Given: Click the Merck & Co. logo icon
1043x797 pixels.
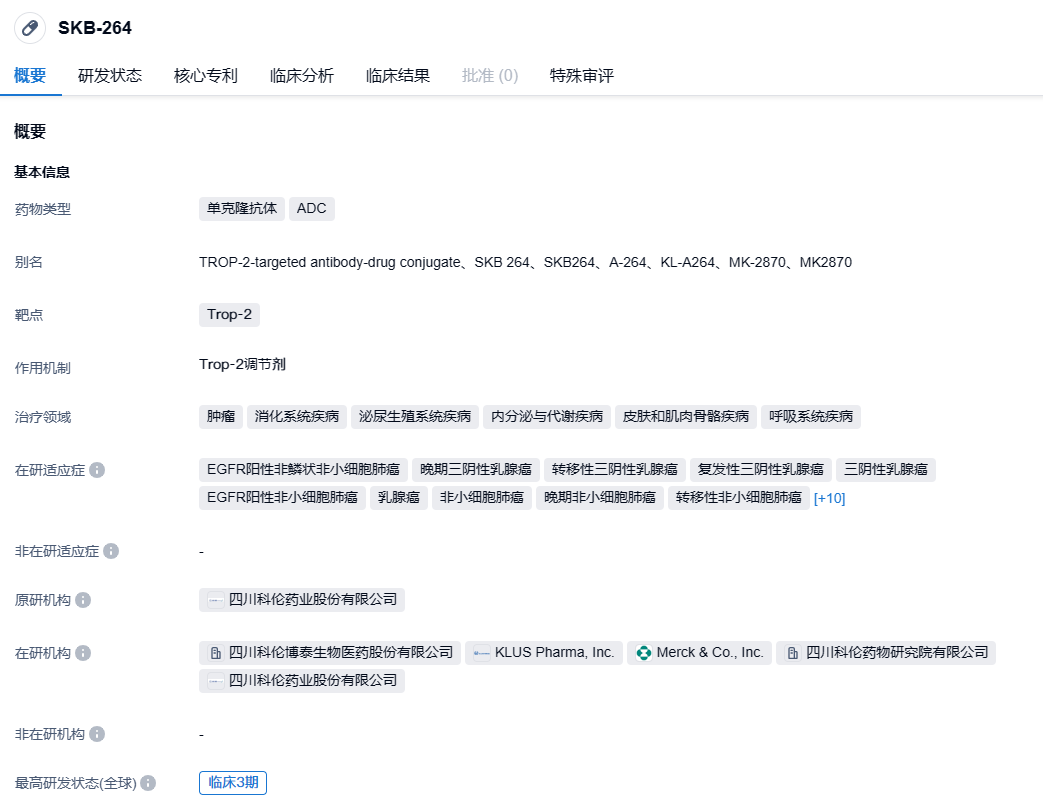Looking at the screenshot, I should 644,653.
